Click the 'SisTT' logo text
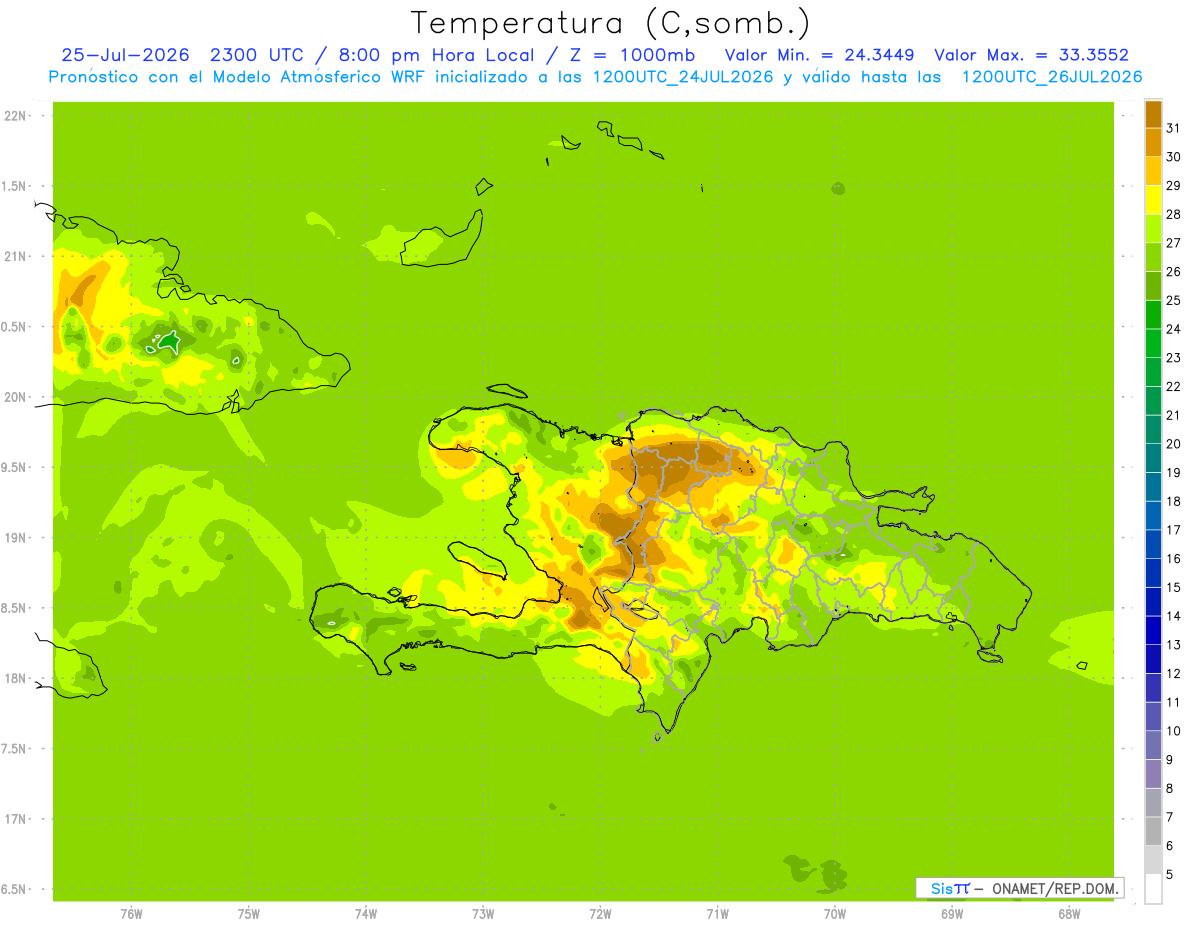 [x=950, y=889]
